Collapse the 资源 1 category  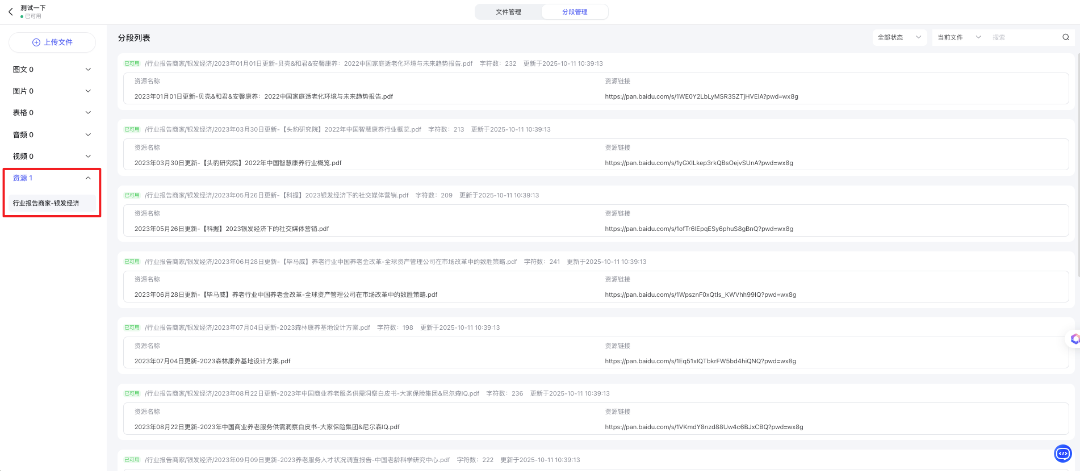tap(89, 178)
